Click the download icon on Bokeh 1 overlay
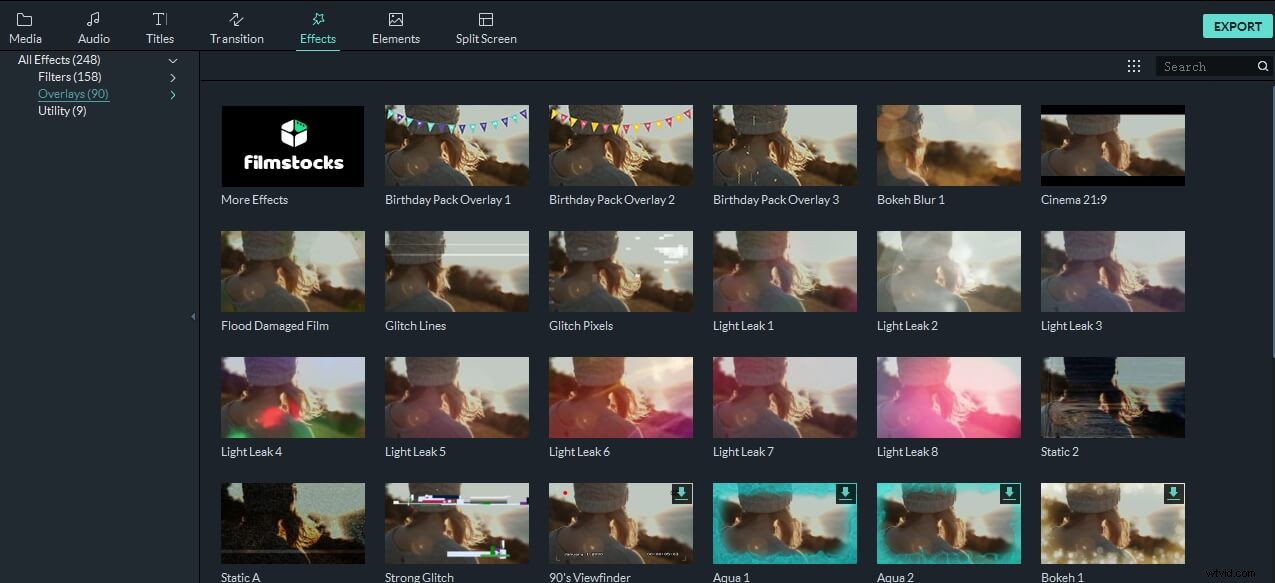1275x583 pixels. (x=1174, y=493)
